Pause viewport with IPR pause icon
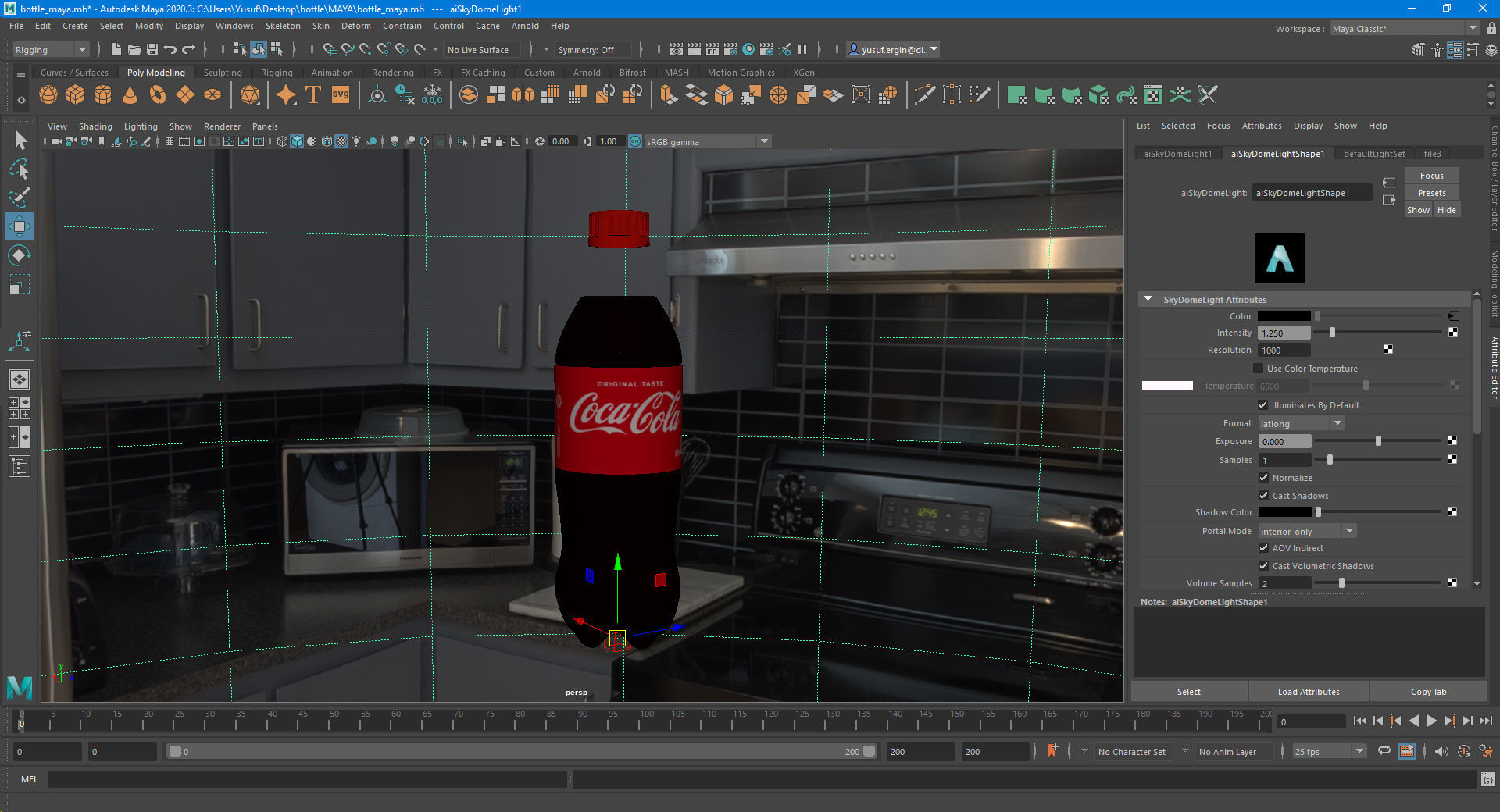 (802, 49)
